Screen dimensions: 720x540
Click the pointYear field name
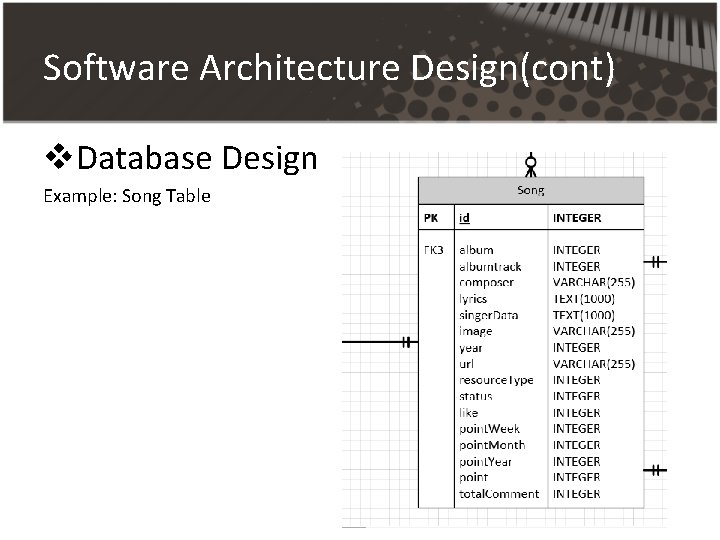485,462
